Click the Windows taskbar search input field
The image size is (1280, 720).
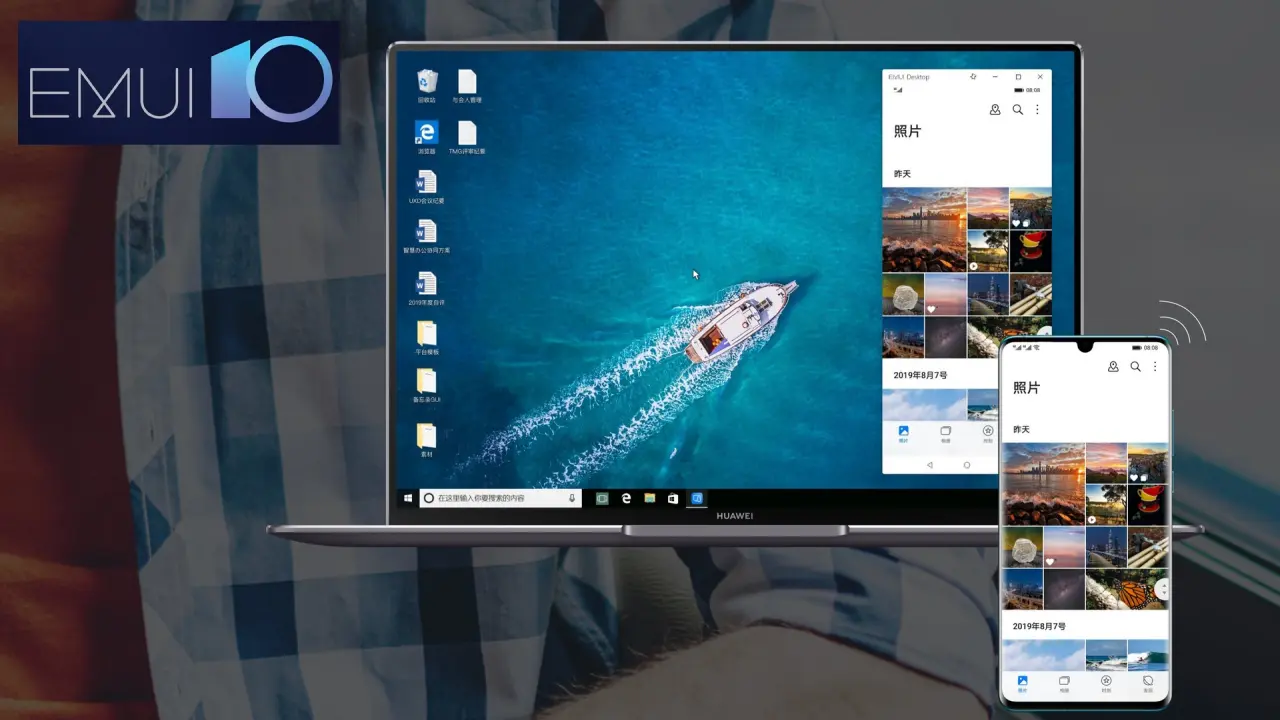click(x=495, y=498)
